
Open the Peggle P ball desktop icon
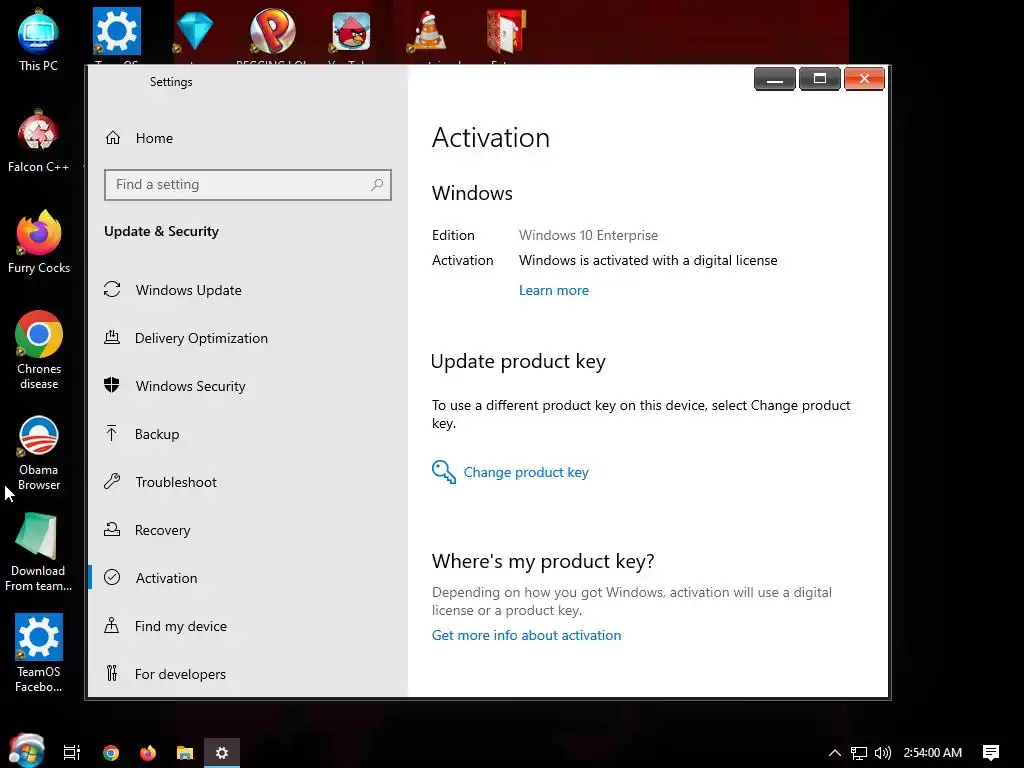point(273,31)
